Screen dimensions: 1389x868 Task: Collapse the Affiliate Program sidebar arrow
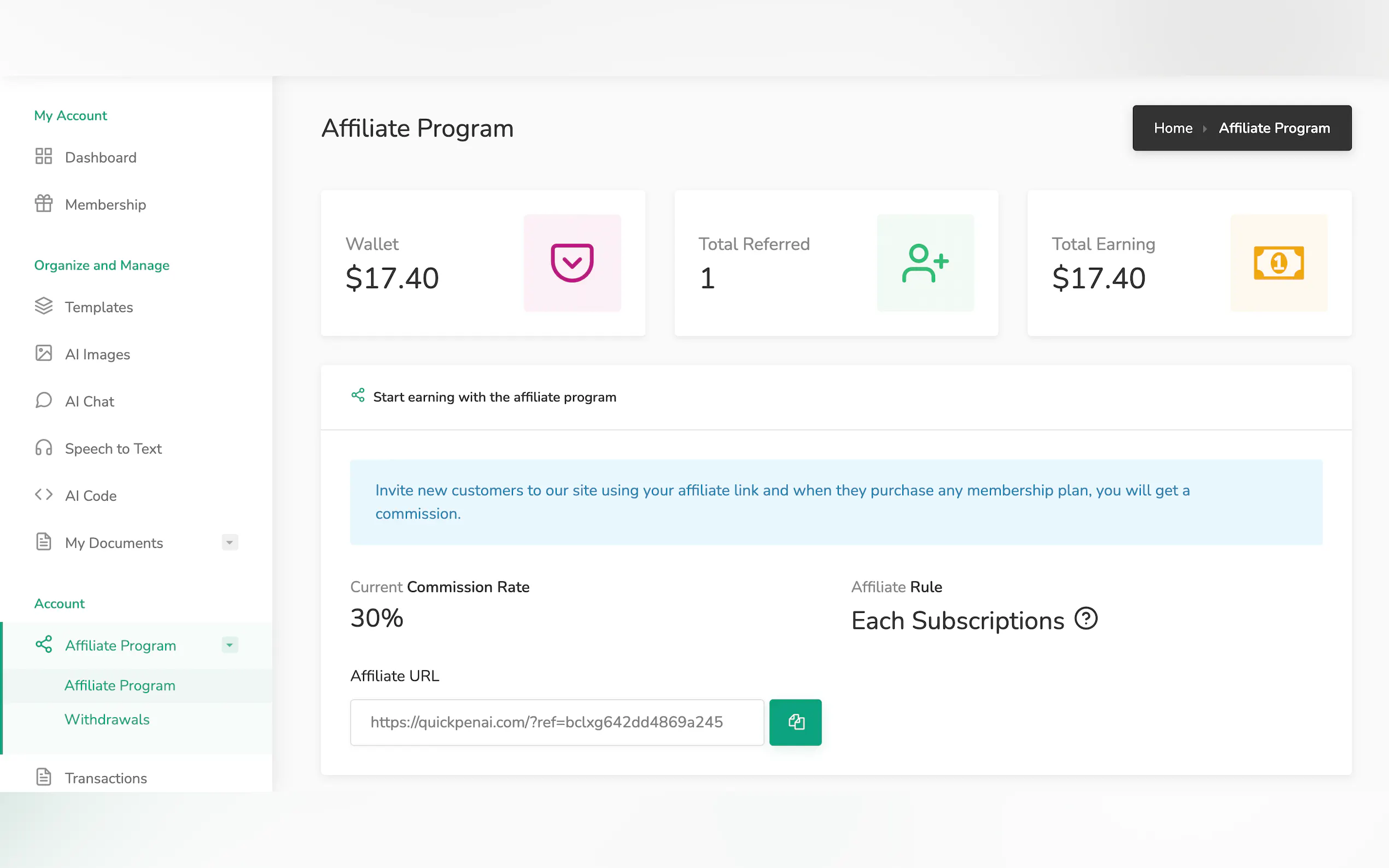coord(230,645)
